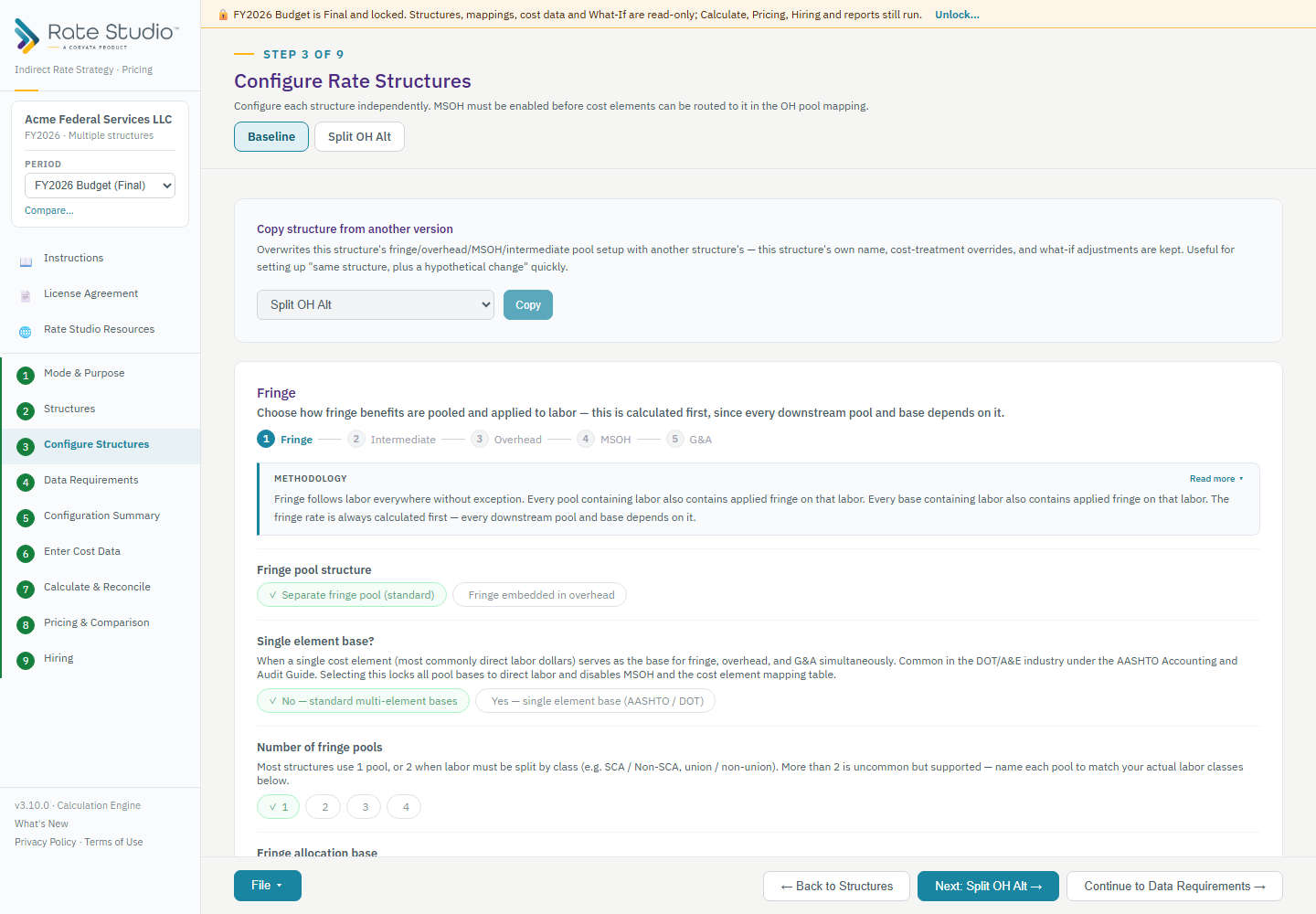1316x914 pixels.
Task: Open the File dropdown menu
Action: [x=268, y=886]
